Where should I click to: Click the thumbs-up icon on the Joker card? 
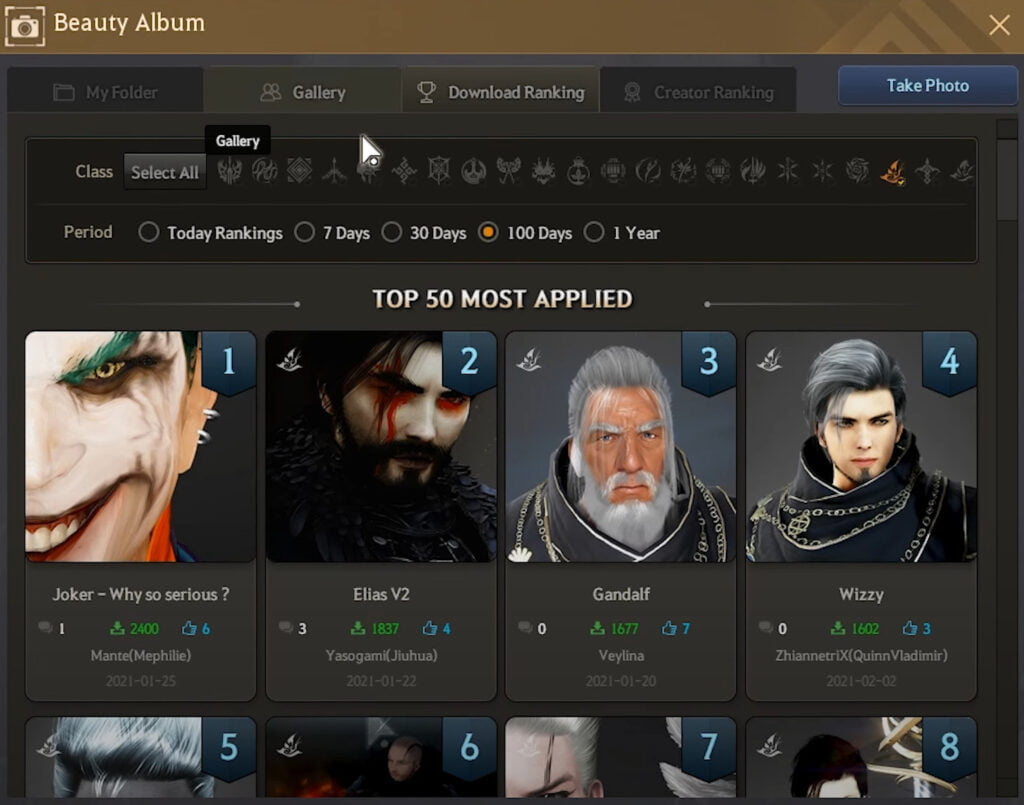pyautogui.click(x=189, y=628)
